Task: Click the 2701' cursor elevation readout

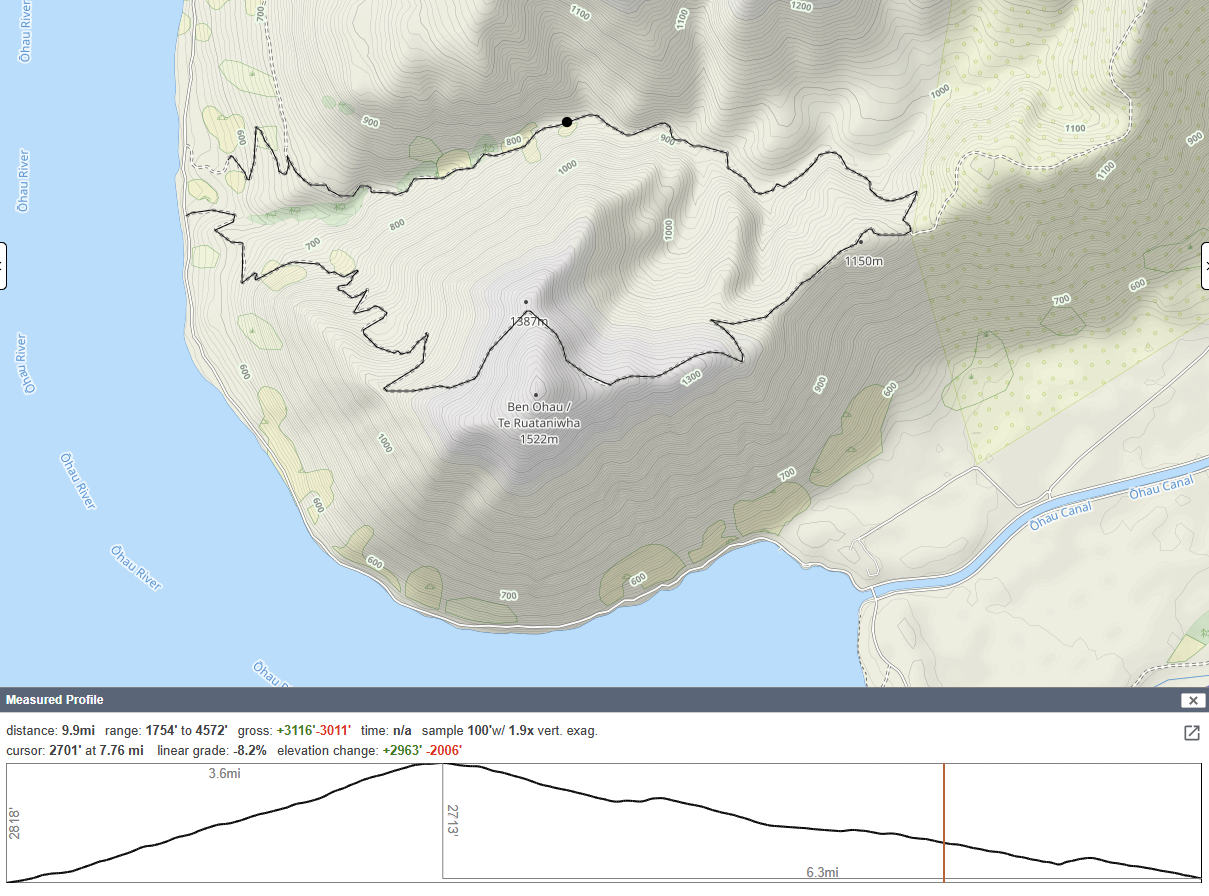Action: (62, 750)
